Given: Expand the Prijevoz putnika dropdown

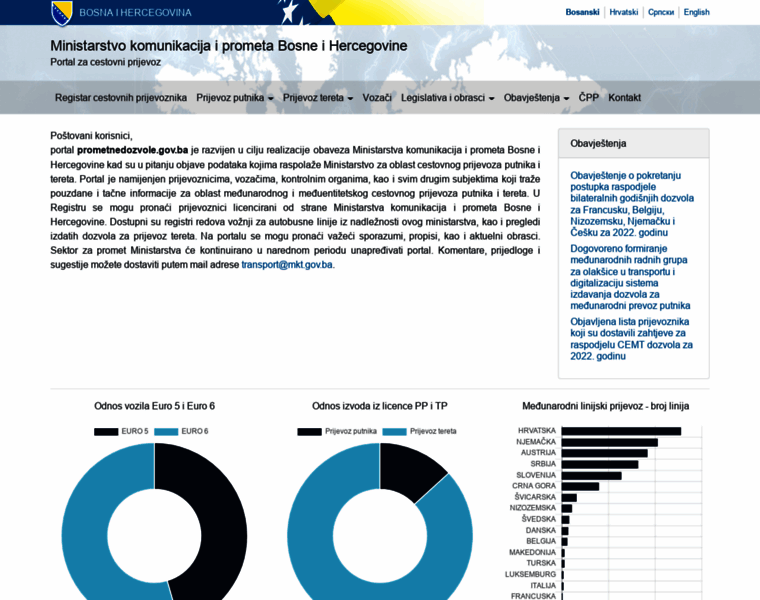Looking at the screenshot, I should point(235,97).
